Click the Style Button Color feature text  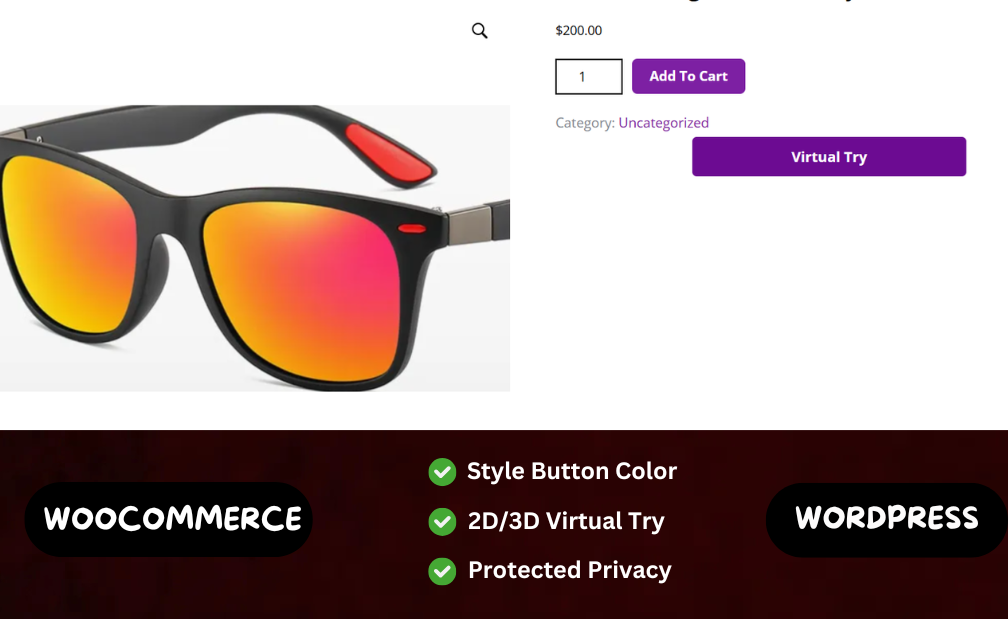point(572,471)
